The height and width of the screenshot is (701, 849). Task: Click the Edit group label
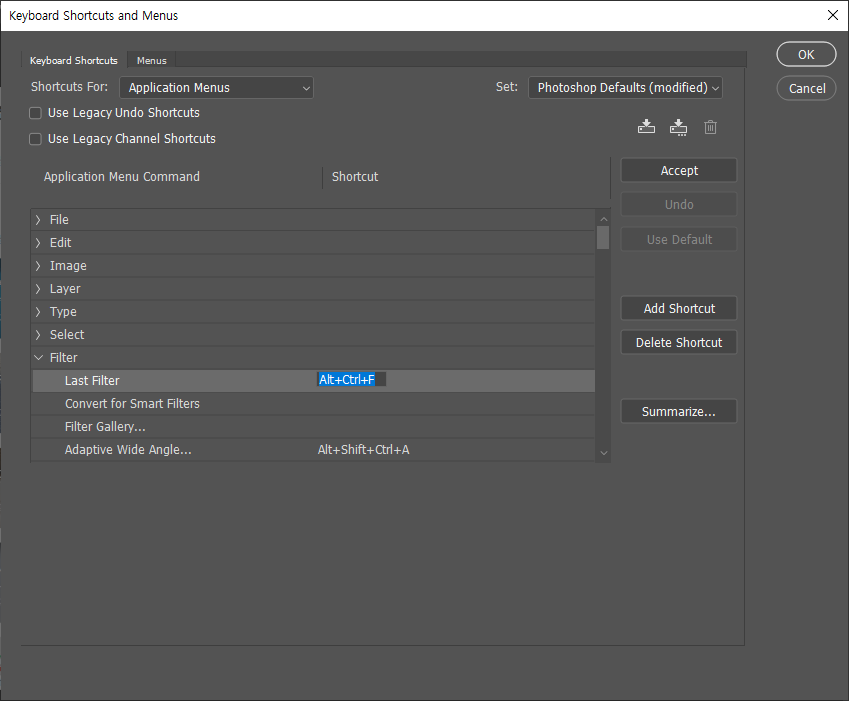(x=61, y=243)
